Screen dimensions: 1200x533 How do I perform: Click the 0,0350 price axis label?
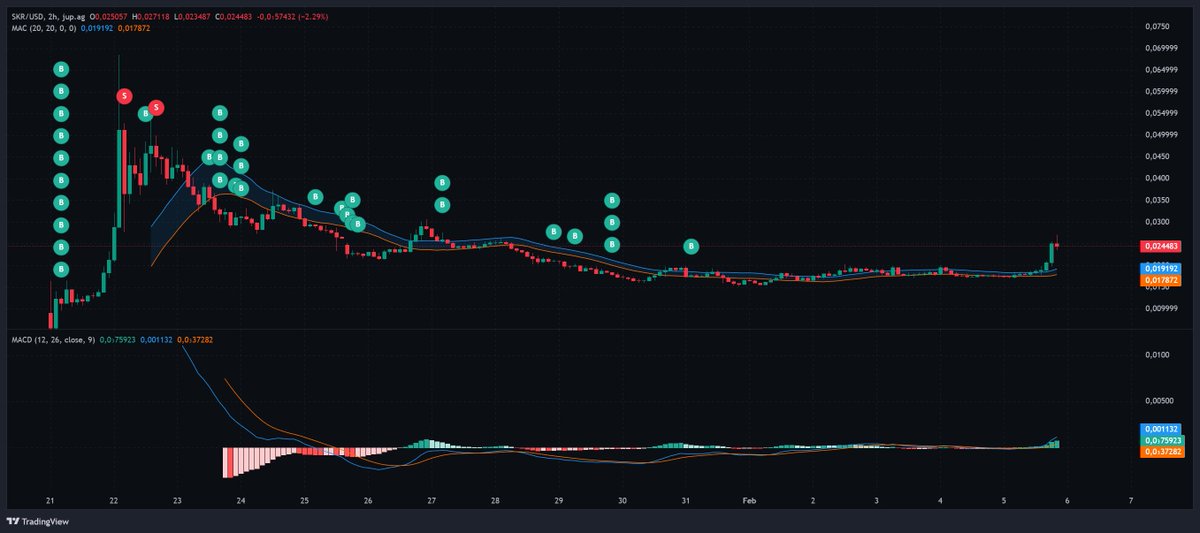tap(1156, 200)
